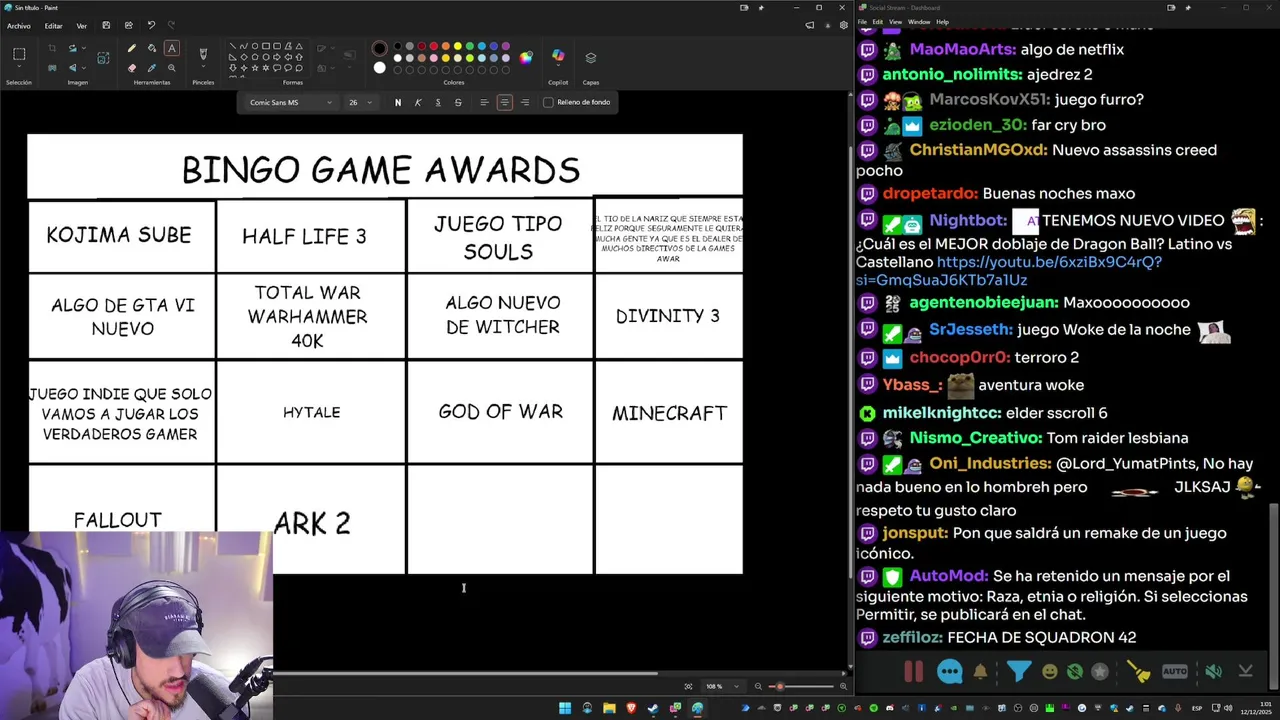Screen dimensions: 1280x720
Task: Select the Text tool
Action: [x=172, y=48]
